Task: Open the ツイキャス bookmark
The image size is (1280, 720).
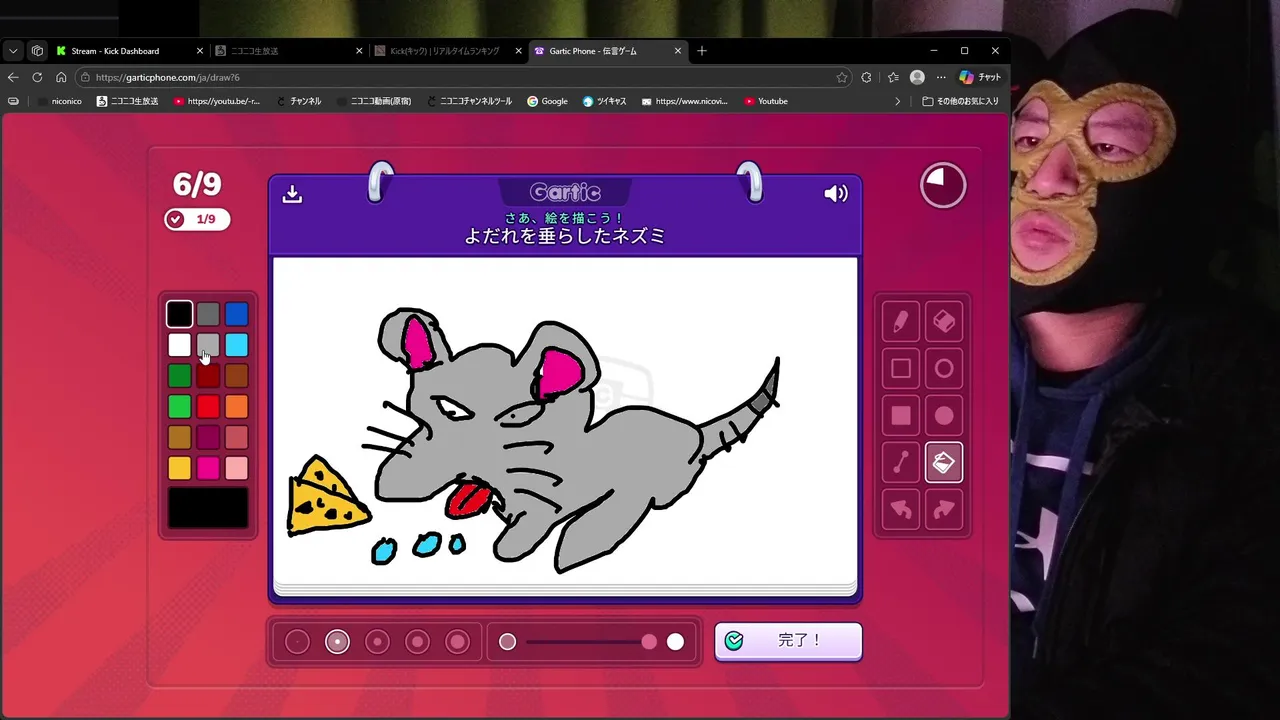Action: (604, 101)
